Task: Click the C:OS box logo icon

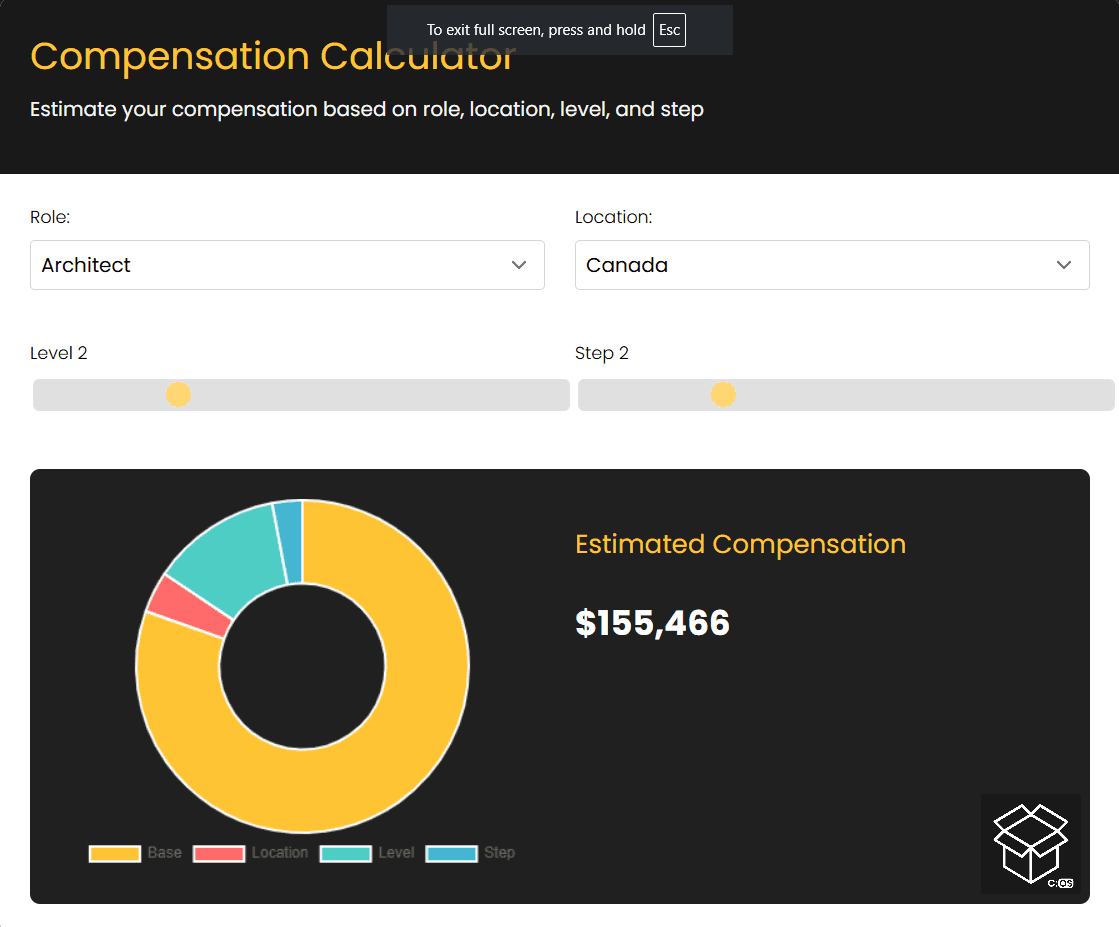Action: [1031, 843]
